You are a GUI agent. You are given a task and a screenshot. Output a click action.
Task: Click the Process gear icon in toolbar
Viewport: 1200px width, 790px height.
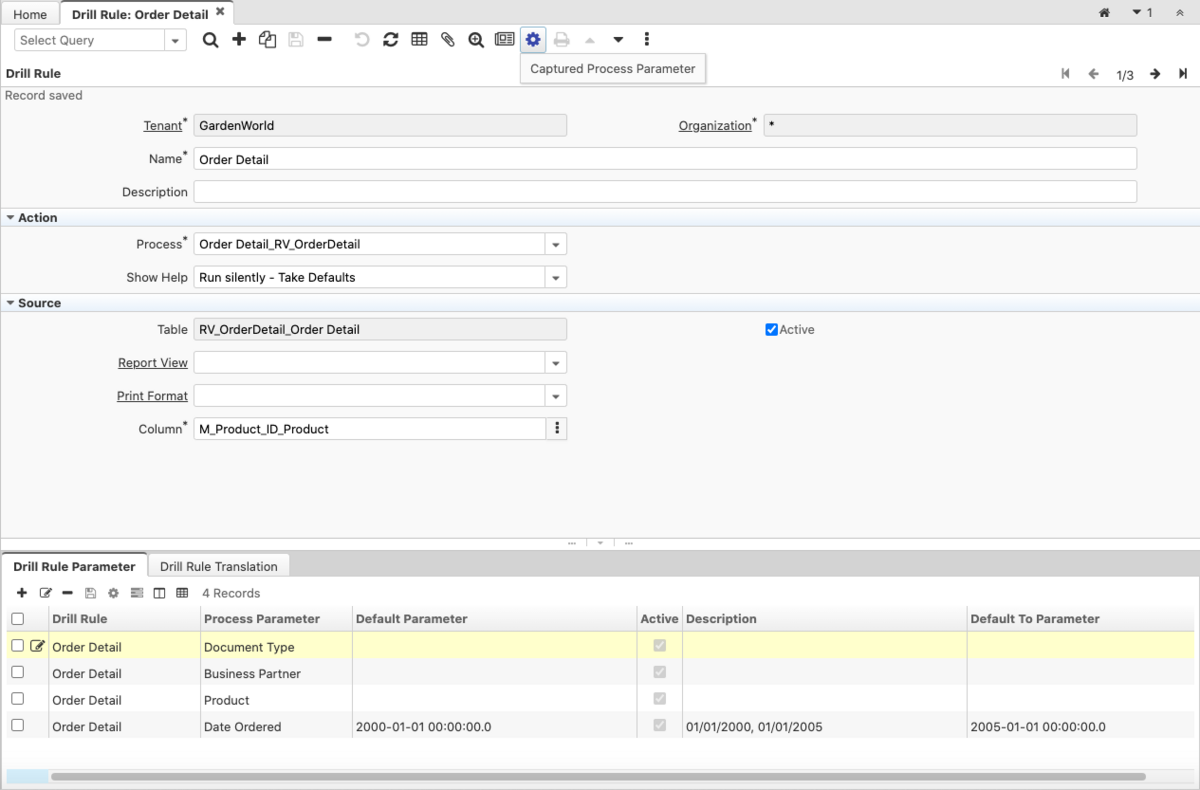pos(533,40)
